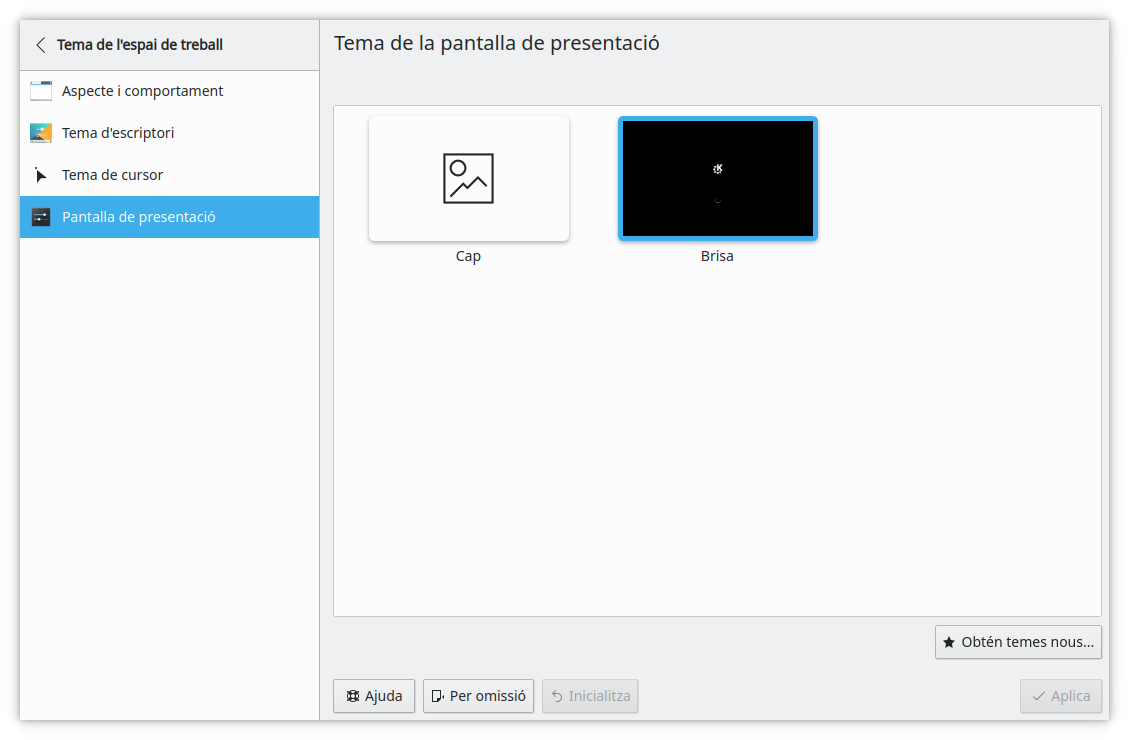Select the Tema d'escriptori wallpaper icon
This screenshot has width=1129, height=740.
[x=40, y=132]
